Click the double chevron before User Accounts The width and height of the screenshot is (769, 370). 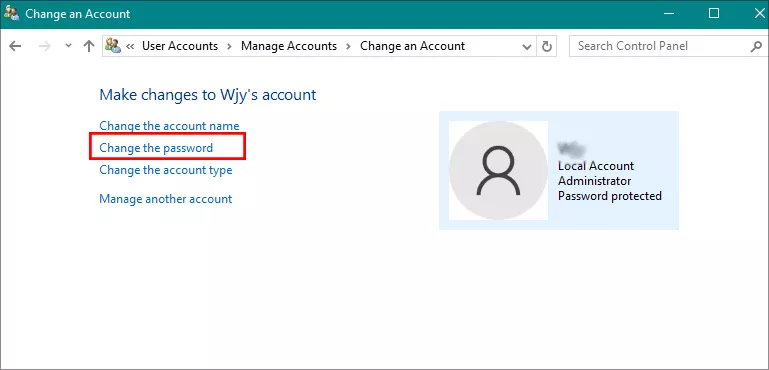tap(130, 47)
